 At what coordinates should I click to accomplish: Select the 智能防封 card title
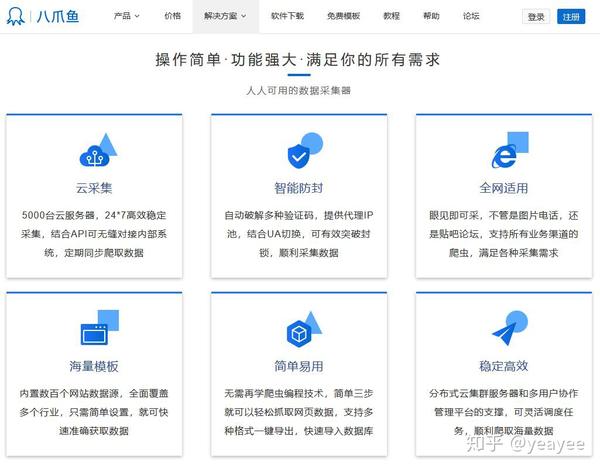(299, 188)
